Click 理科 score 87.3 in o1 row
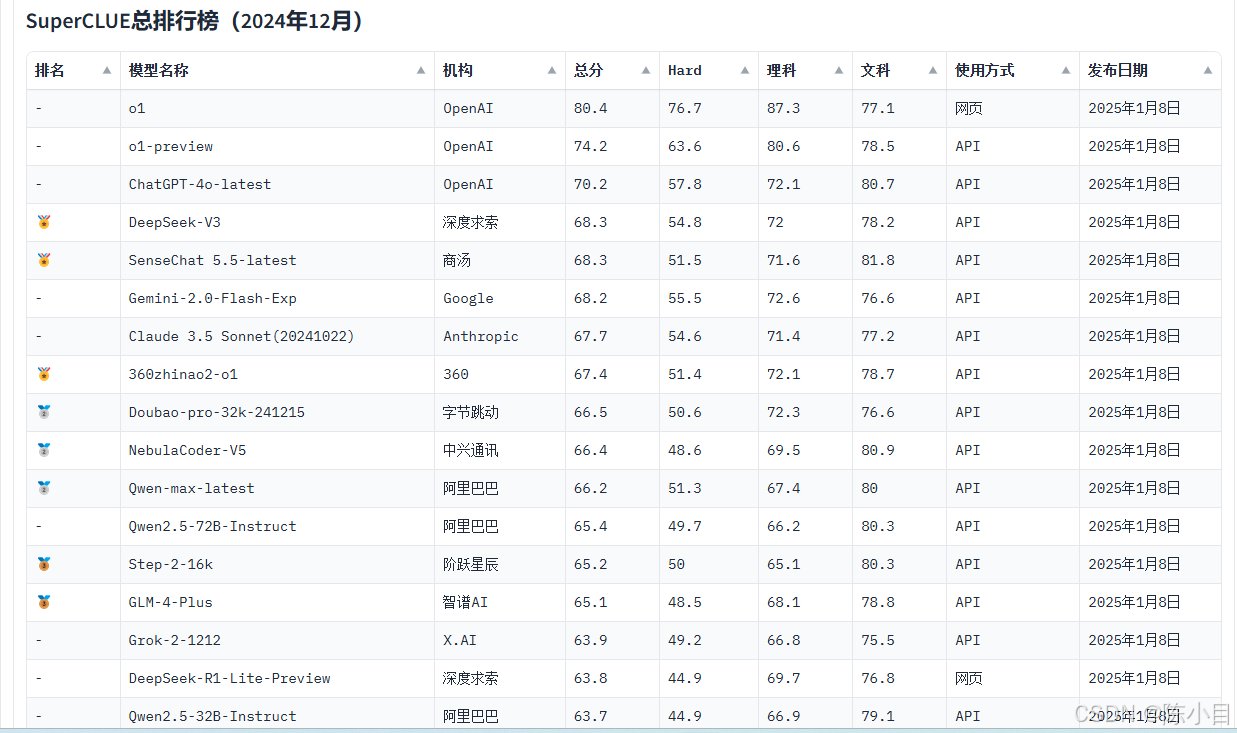The image size is (1237, 733). [784, 108]
